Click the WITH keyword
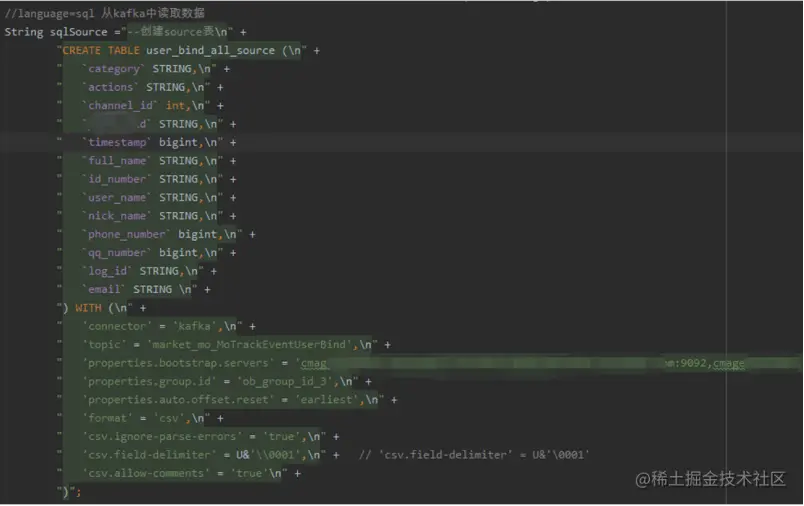The image size is (804, 506). click(88, 308)
